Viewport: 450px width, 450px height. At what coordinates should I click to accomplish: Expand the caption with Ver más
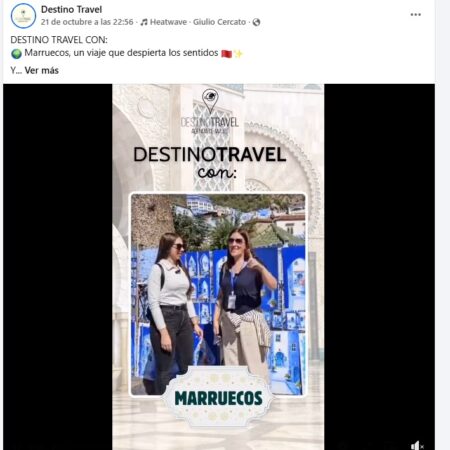pos(42,70)
